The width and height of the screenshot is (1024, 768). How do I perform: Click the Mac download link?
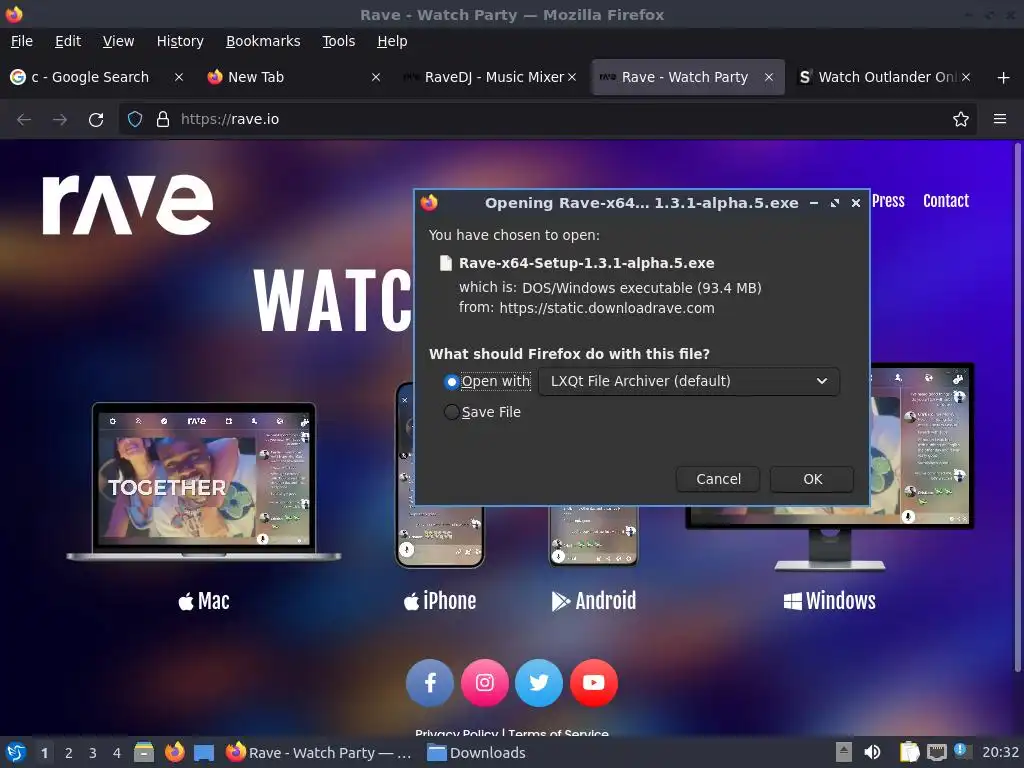(204, 601)
